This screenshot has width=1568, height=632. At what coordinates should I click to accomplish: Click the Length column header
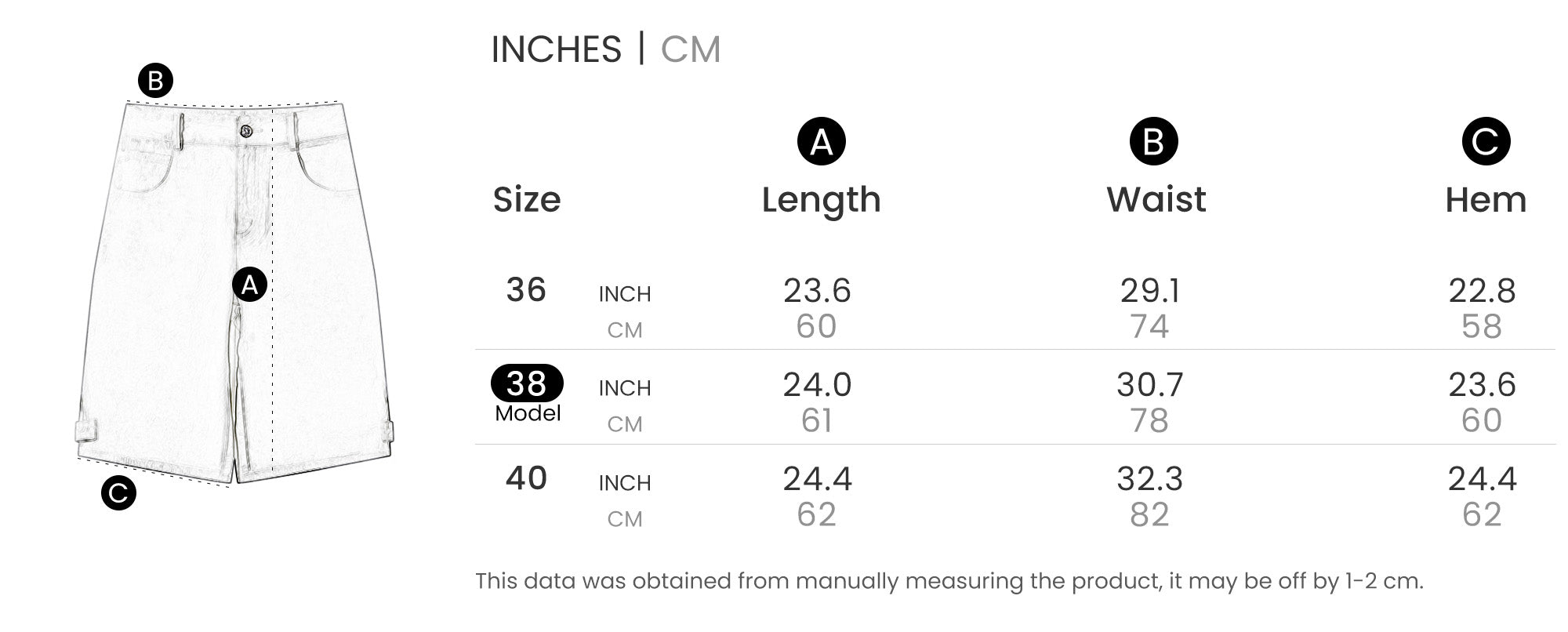821,199
